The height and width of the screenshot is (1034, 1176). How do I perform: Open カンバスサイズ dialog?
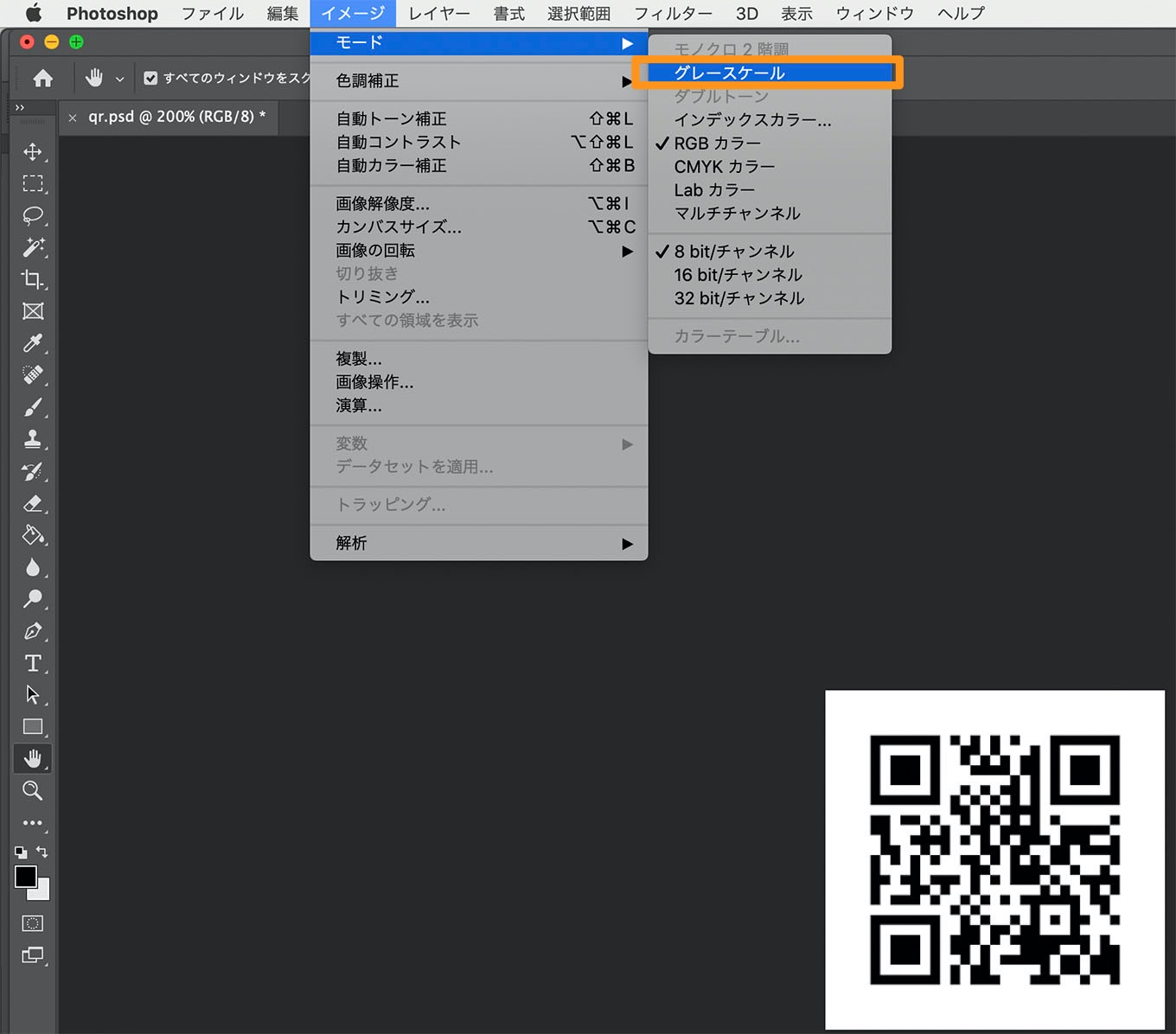[479, 227]
